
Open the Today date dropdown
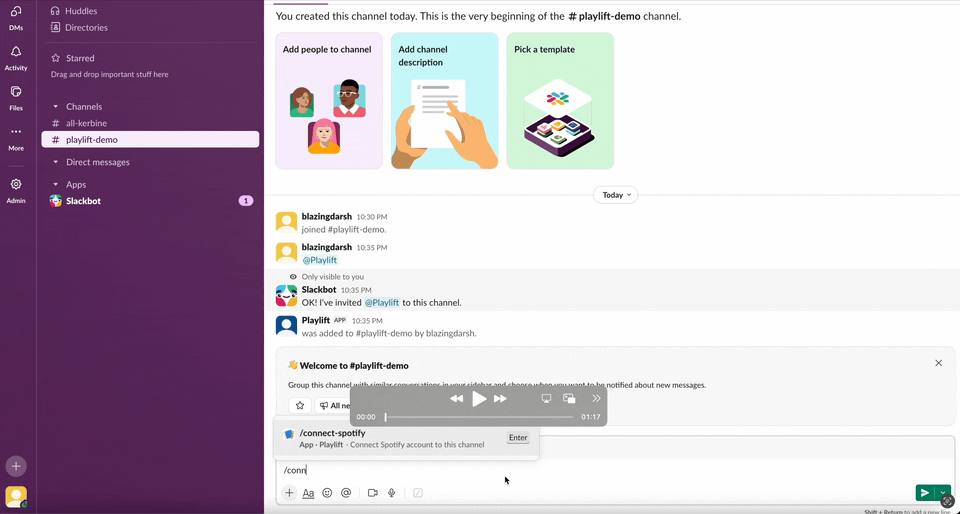(x=615, y=195)
